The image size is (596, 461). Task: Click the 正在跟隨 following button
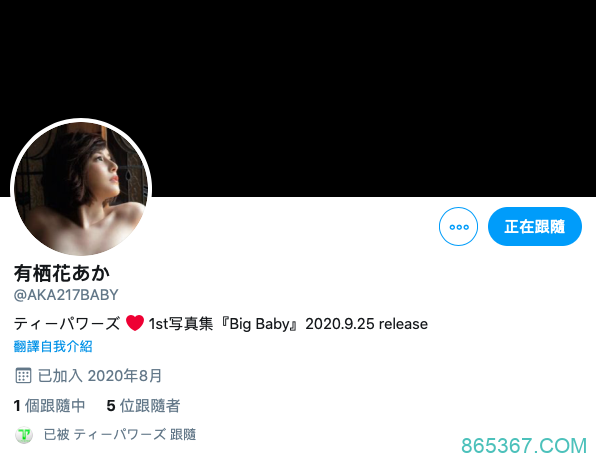point(535,227)
